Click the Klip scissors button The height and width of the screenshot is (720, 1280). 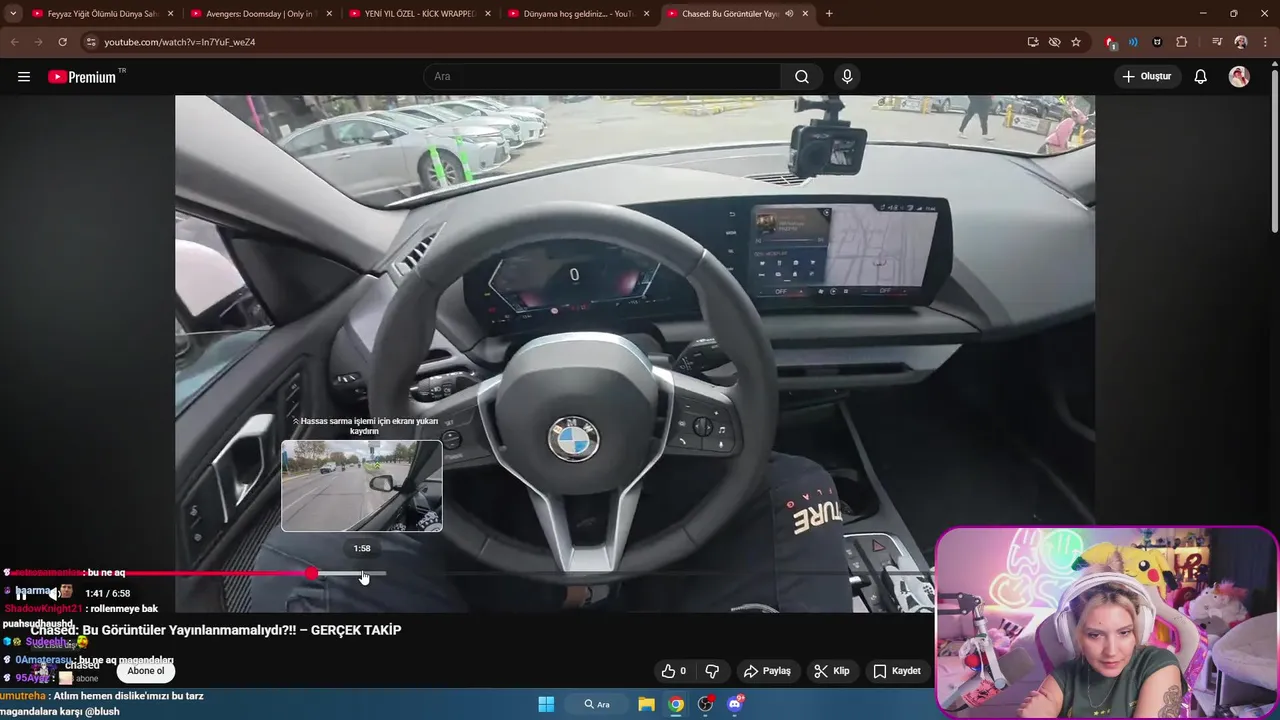tap(832, 671)
